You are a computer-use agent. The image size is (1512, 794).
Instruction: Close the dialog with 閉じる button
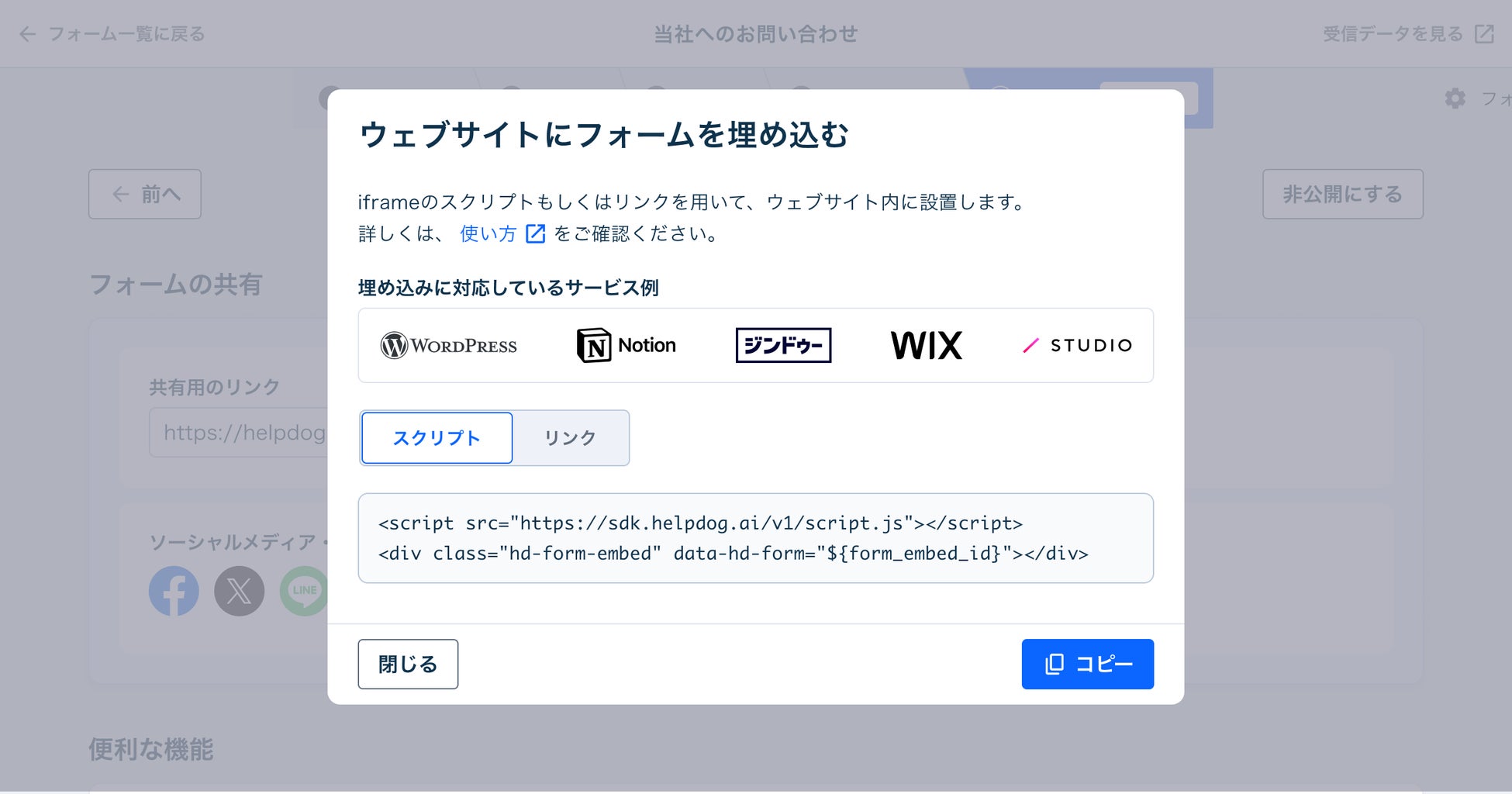[x=408, y=664]
